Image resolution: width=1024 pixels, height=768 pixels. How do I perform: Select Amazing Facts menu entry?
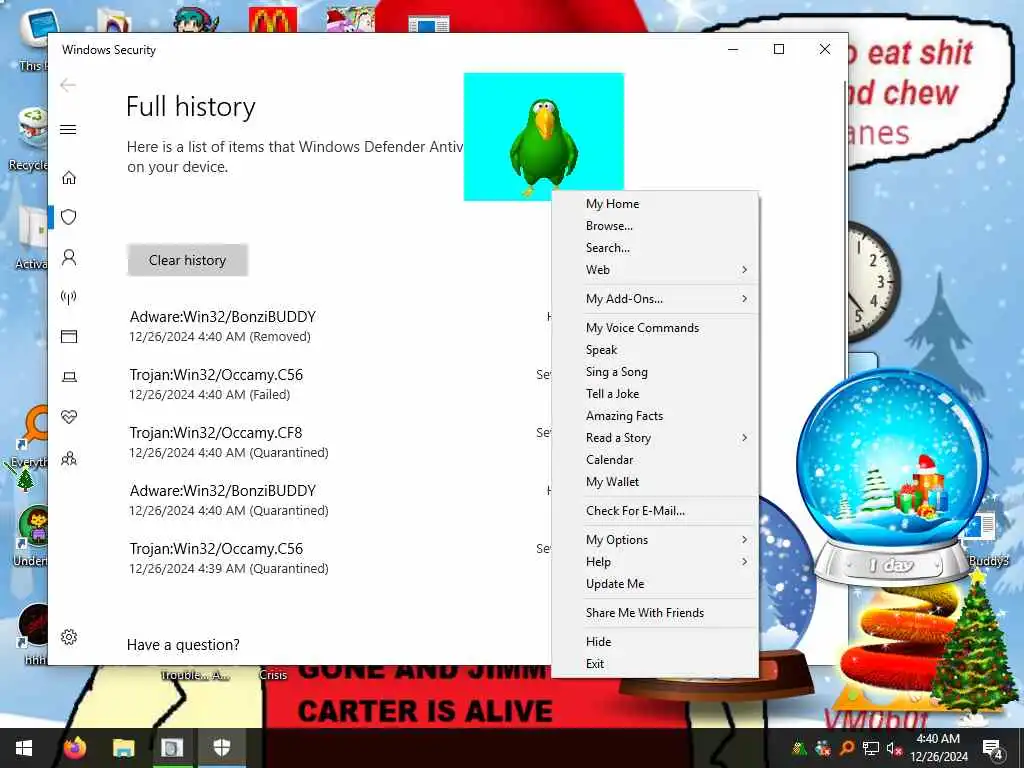(655, 416)
